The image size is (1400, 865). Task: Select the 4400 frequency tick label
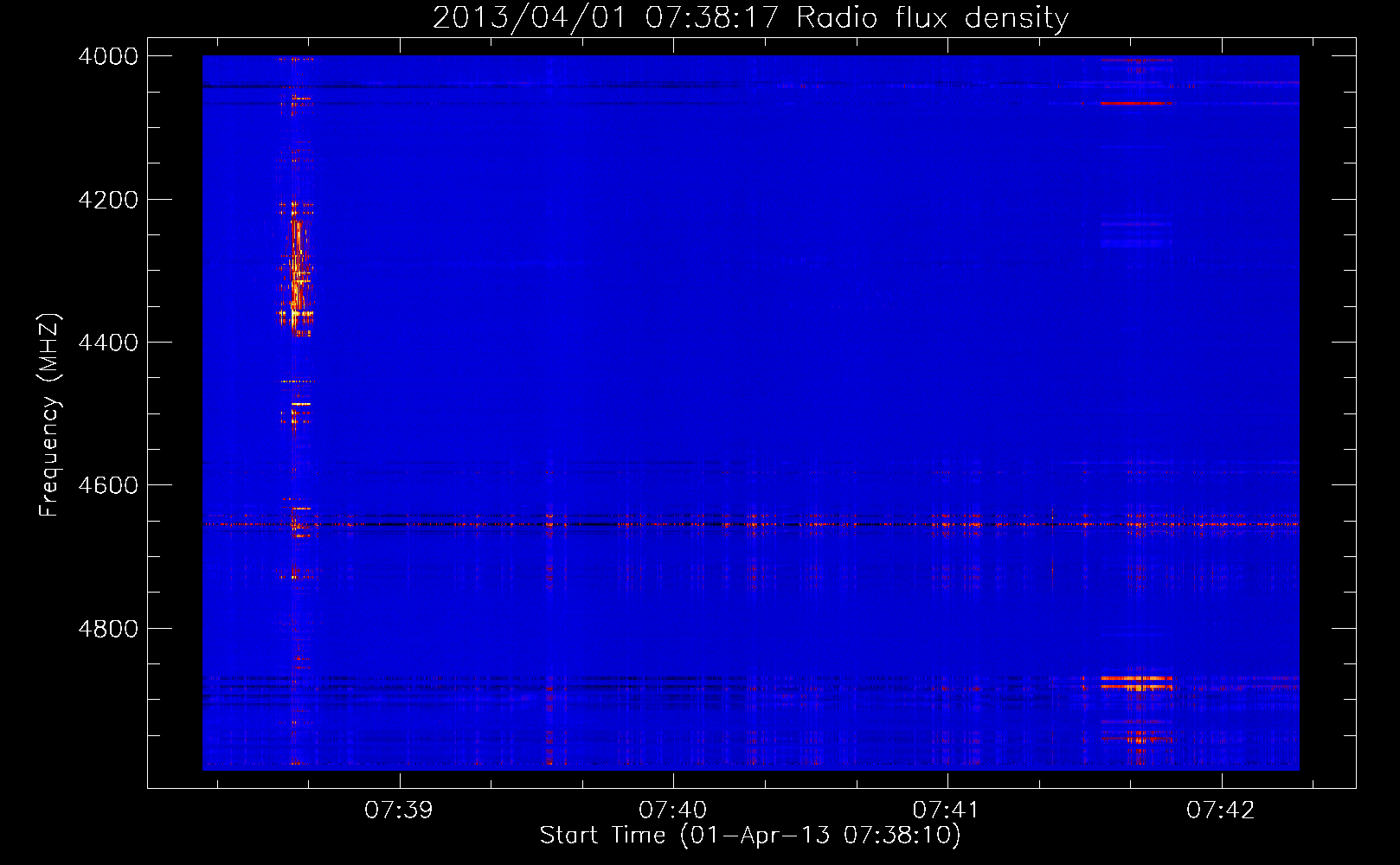click(108, 343)
